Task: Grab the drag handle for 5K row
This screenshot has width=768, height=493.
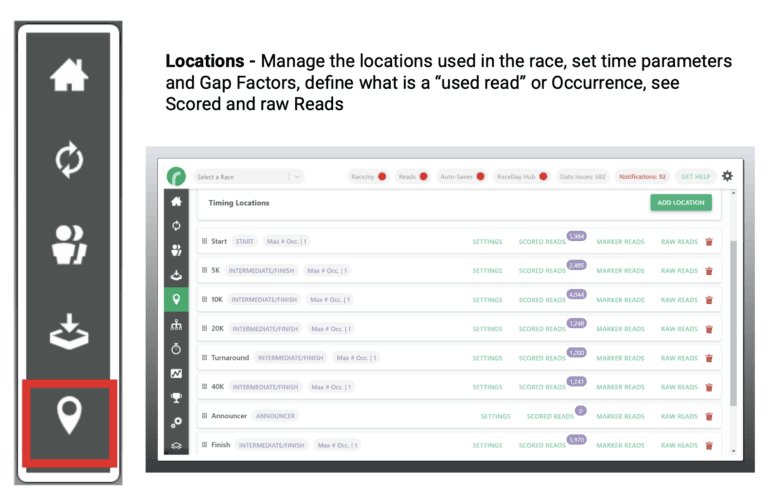Action: tap(205, 270)
